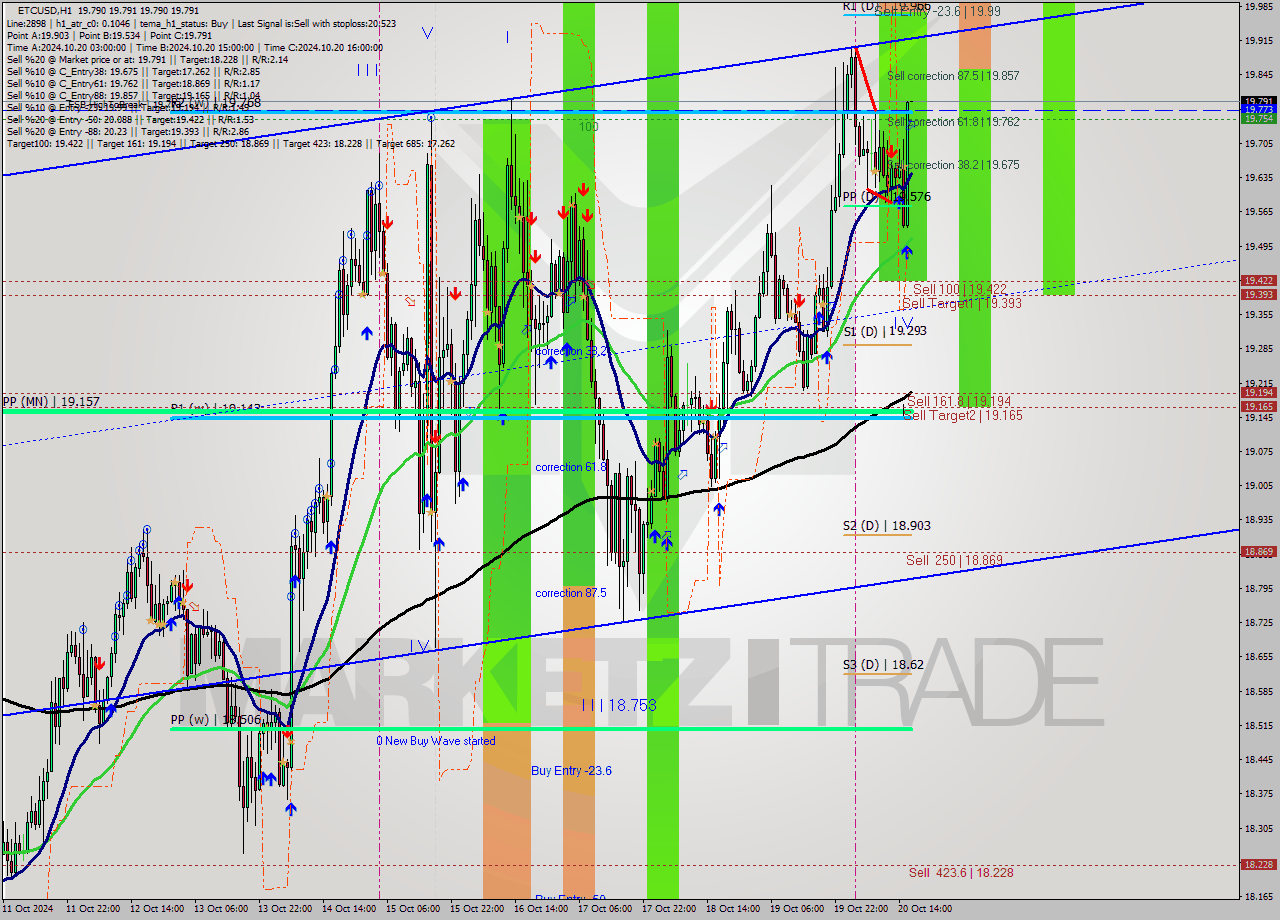Click the green 19.754 price tag on axis
This screenshot has height=920, width=1280.
tap(1258, 118)
